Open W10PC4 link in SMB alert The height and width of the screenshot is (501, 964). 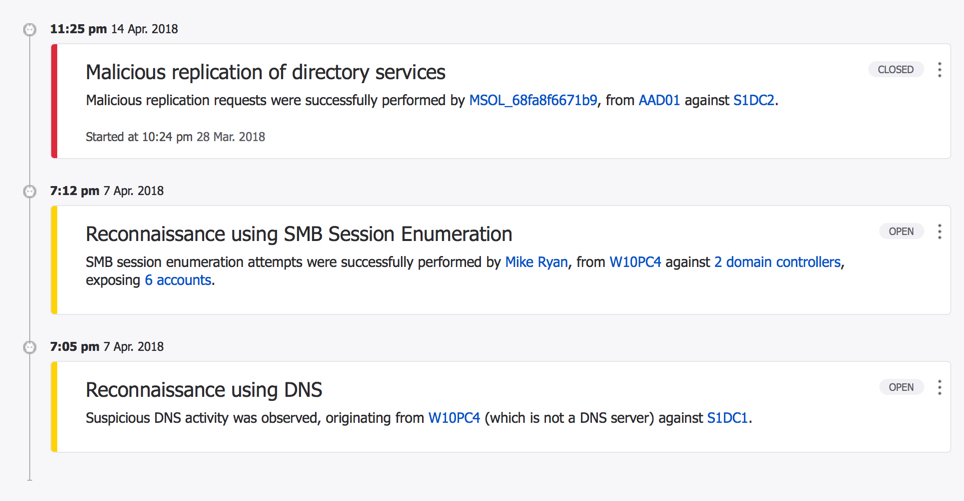click(635, 262)
